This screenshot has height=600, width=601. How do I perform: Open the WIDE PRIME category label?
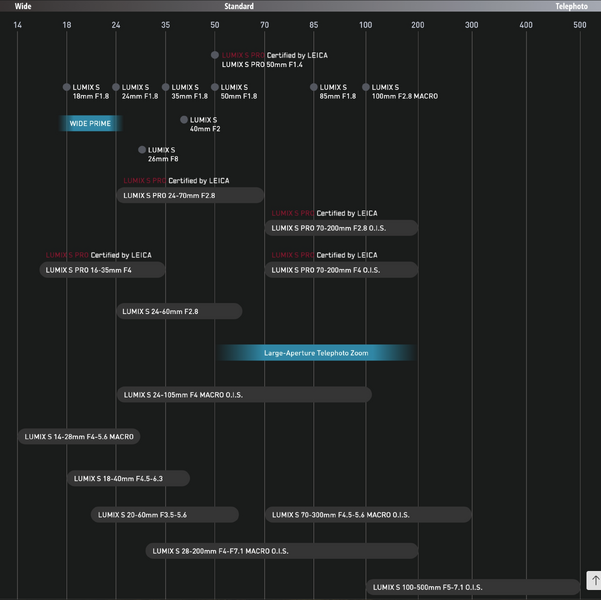(91, 124)
